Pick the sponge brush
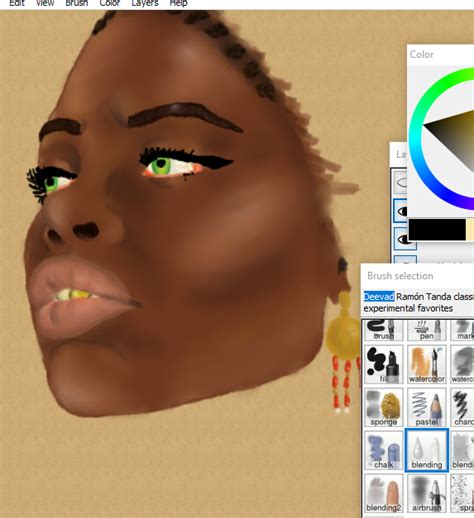 tap(384, 407)
